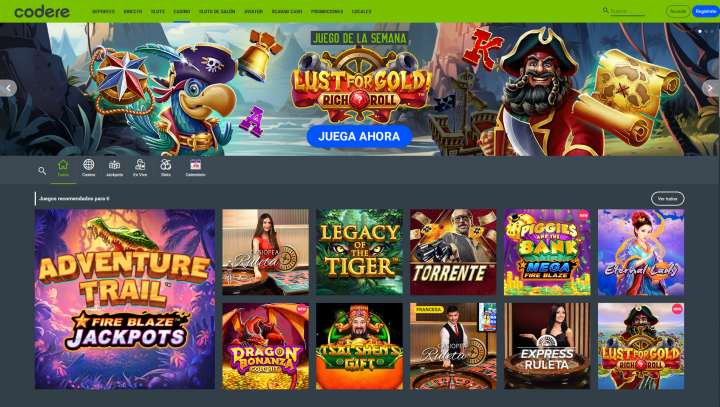Open the Deportes menu item
The width and height of the screenshot is (720, 407).
(x=103, y=11)
